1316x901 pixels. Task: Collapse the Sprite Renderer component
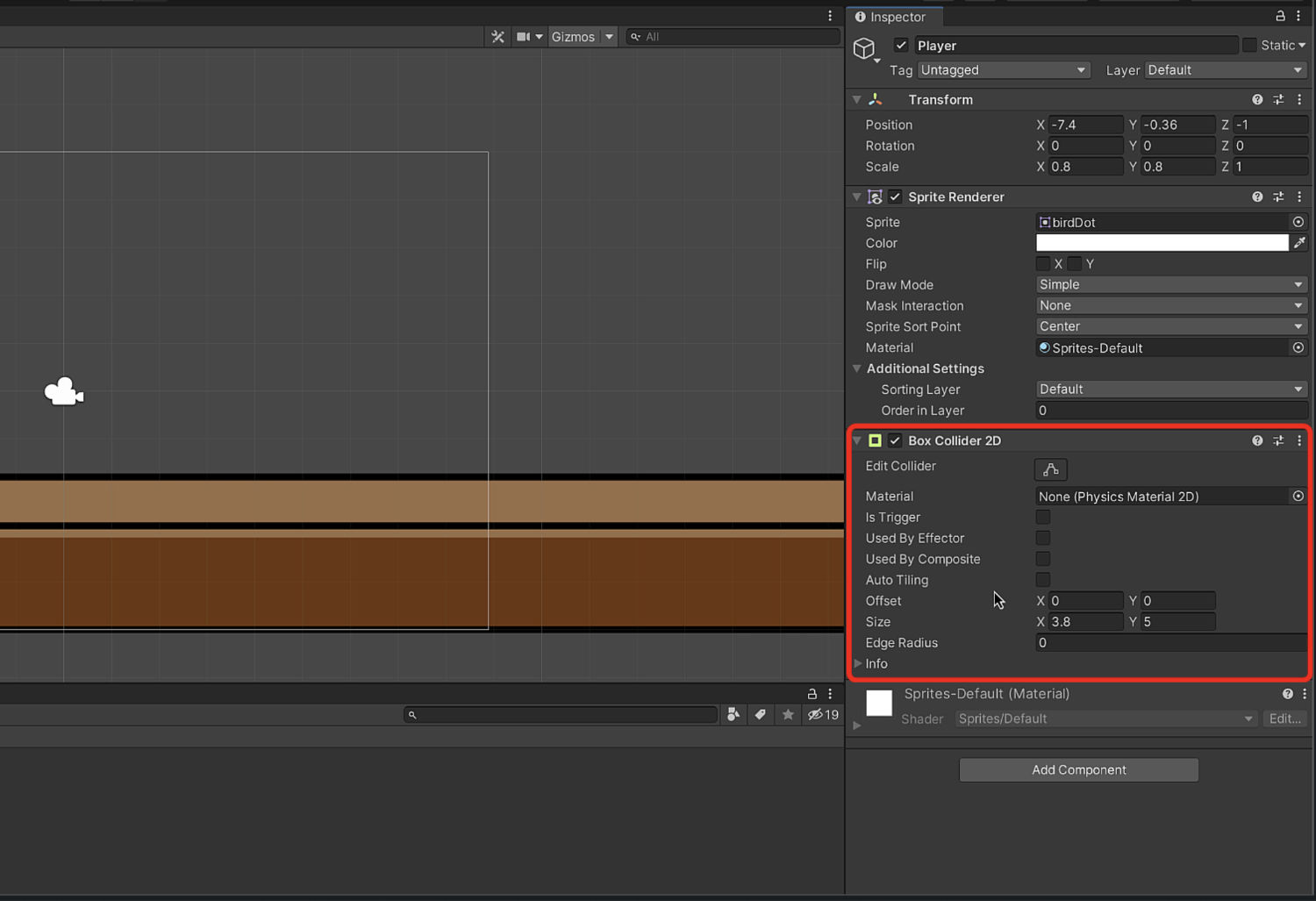coord(857,197)
